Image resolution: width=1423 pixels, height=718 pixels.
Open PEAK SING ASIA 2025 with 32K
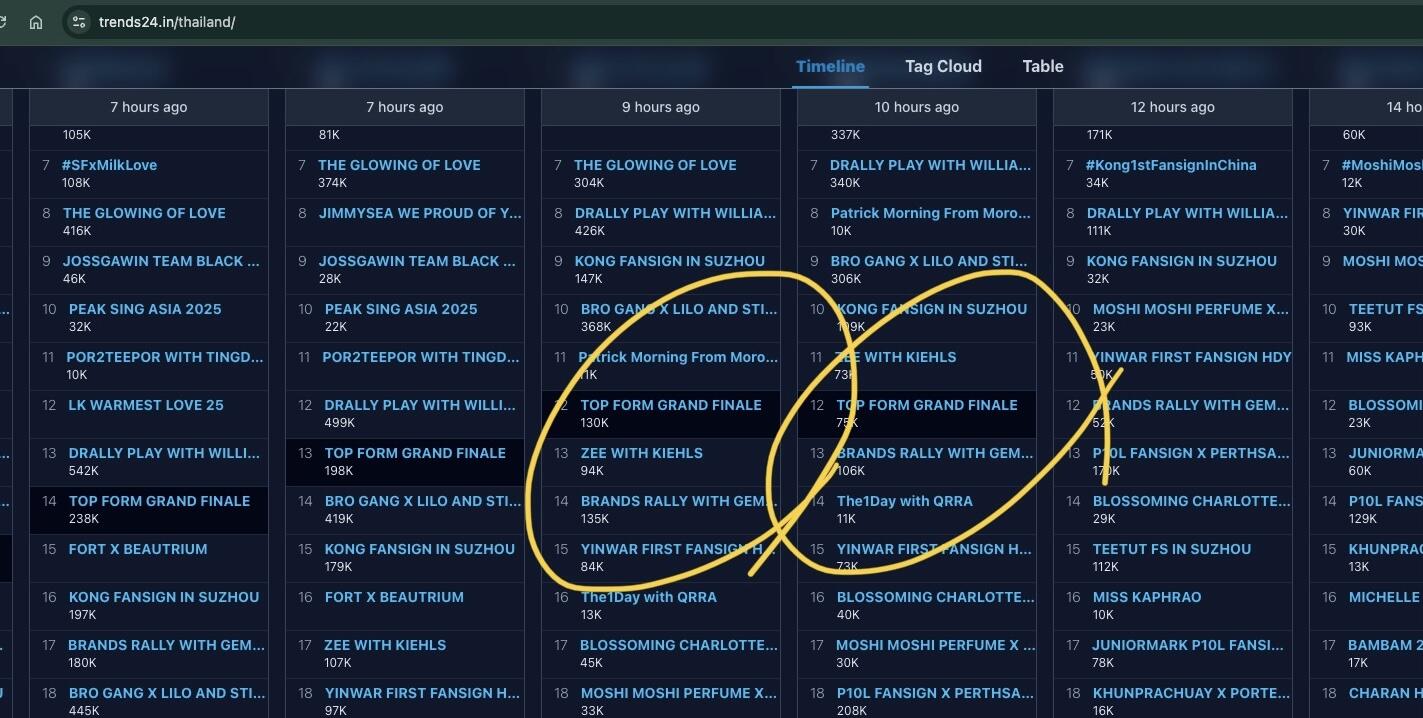pyautogui.click(x=145, y=309)
